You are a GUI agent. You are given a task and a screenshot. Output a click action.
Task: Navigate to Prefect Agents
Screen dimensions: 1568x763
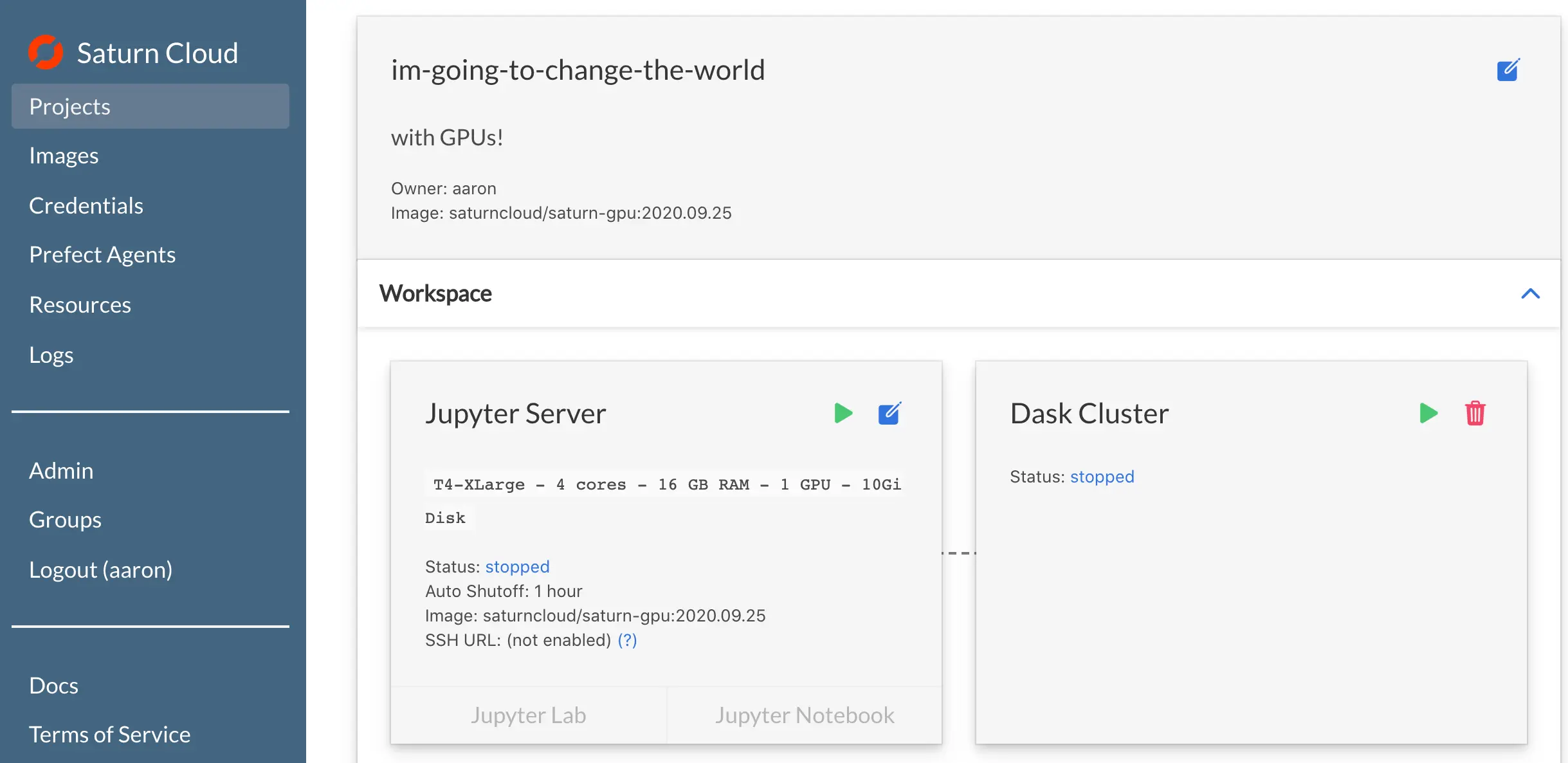click(x=102, y=255)
